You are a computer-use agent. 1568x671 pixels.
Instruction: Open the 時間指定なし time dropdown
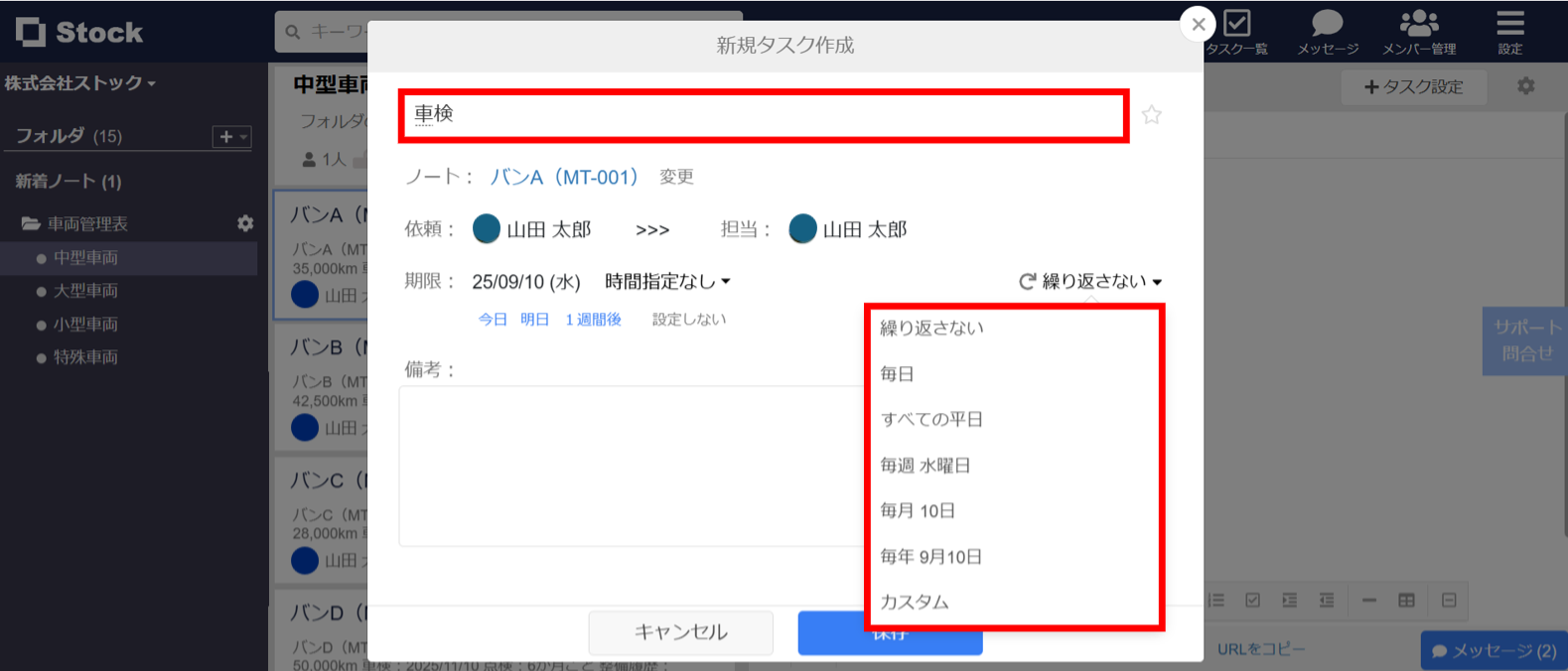coord(667,282)
